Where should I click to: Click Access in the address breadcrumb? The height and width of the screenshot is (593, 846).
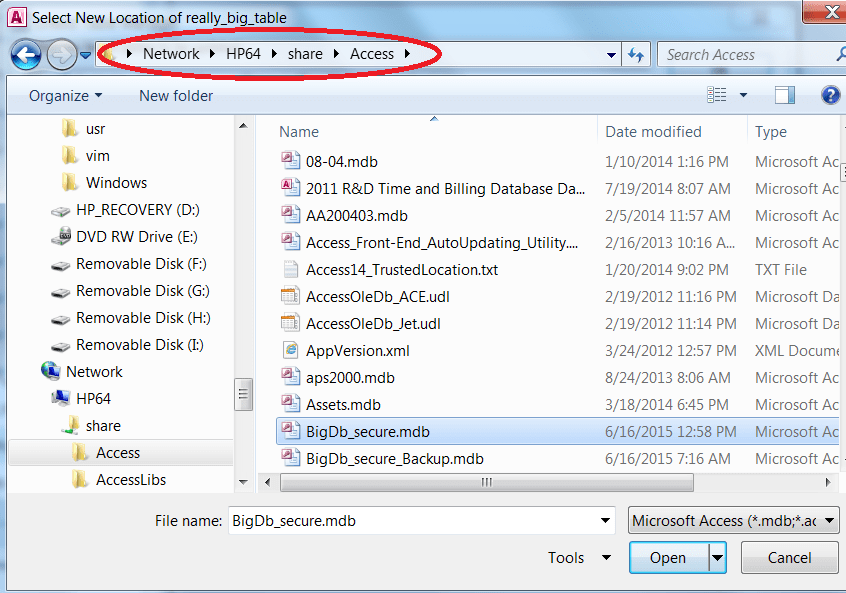pyautogui.click(x=372, y=54)
